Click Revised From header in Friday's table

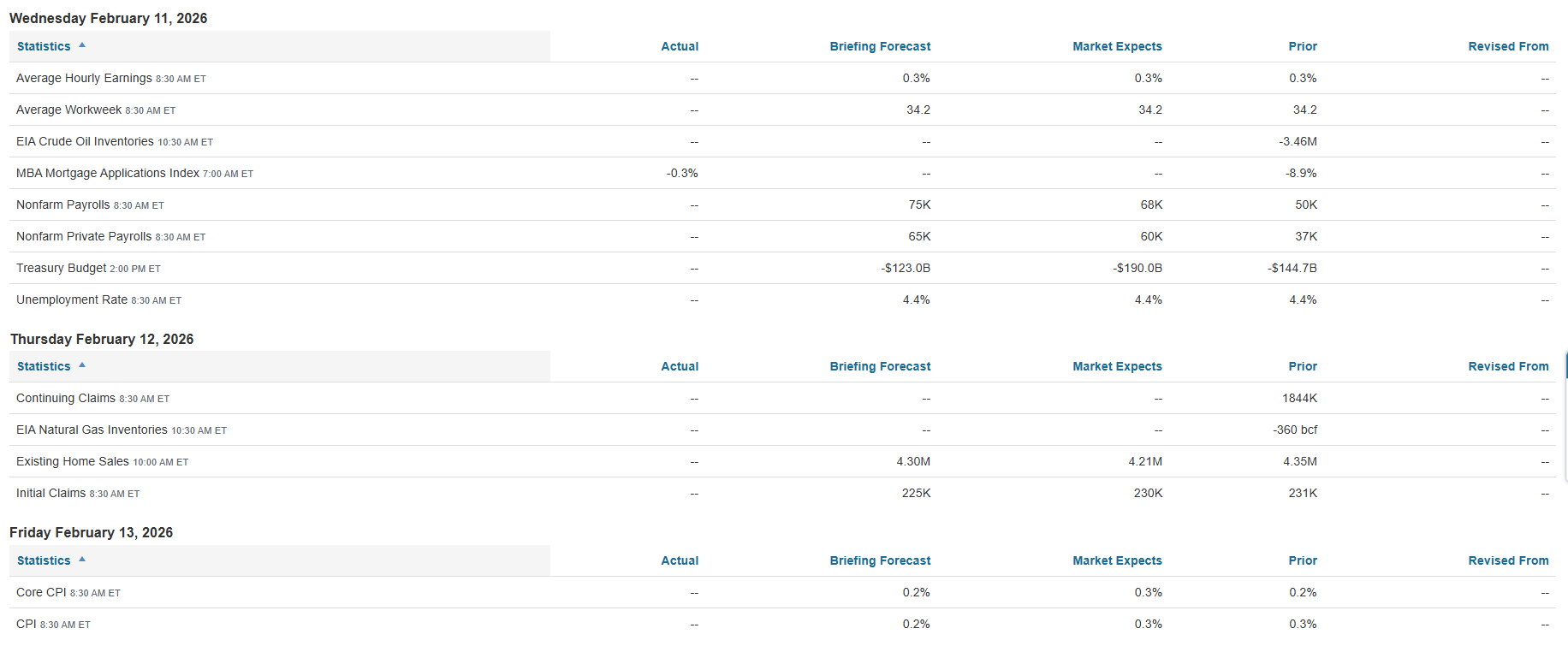pos(1508,561)
